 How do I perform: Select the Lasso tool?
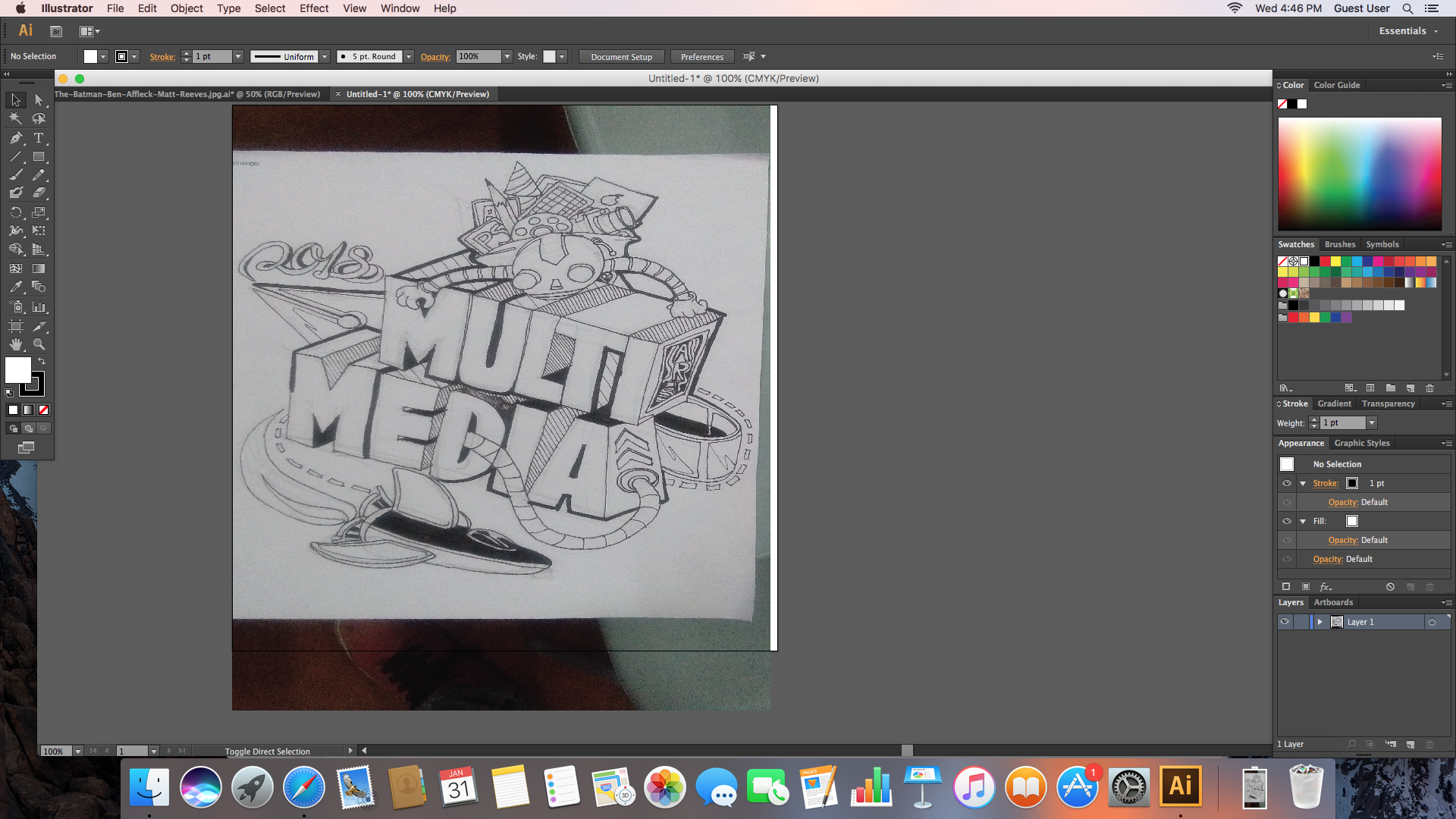39,119
